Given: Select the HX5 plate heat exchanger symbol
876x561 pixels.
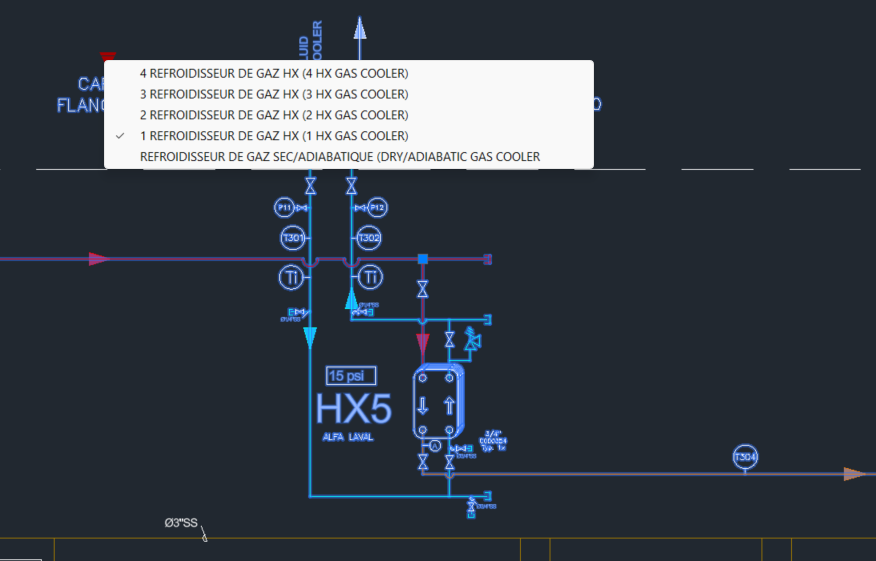Looking at the screenshot, I should pyautogui.click(x=439, y=402).
